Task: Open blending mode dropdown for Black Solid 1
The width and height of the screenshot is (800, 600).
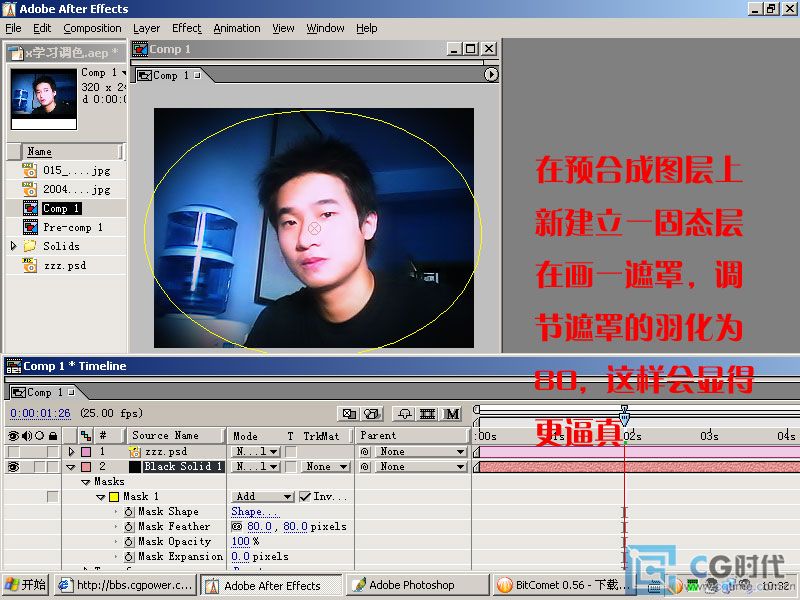Action: click(x=257, y=466)
